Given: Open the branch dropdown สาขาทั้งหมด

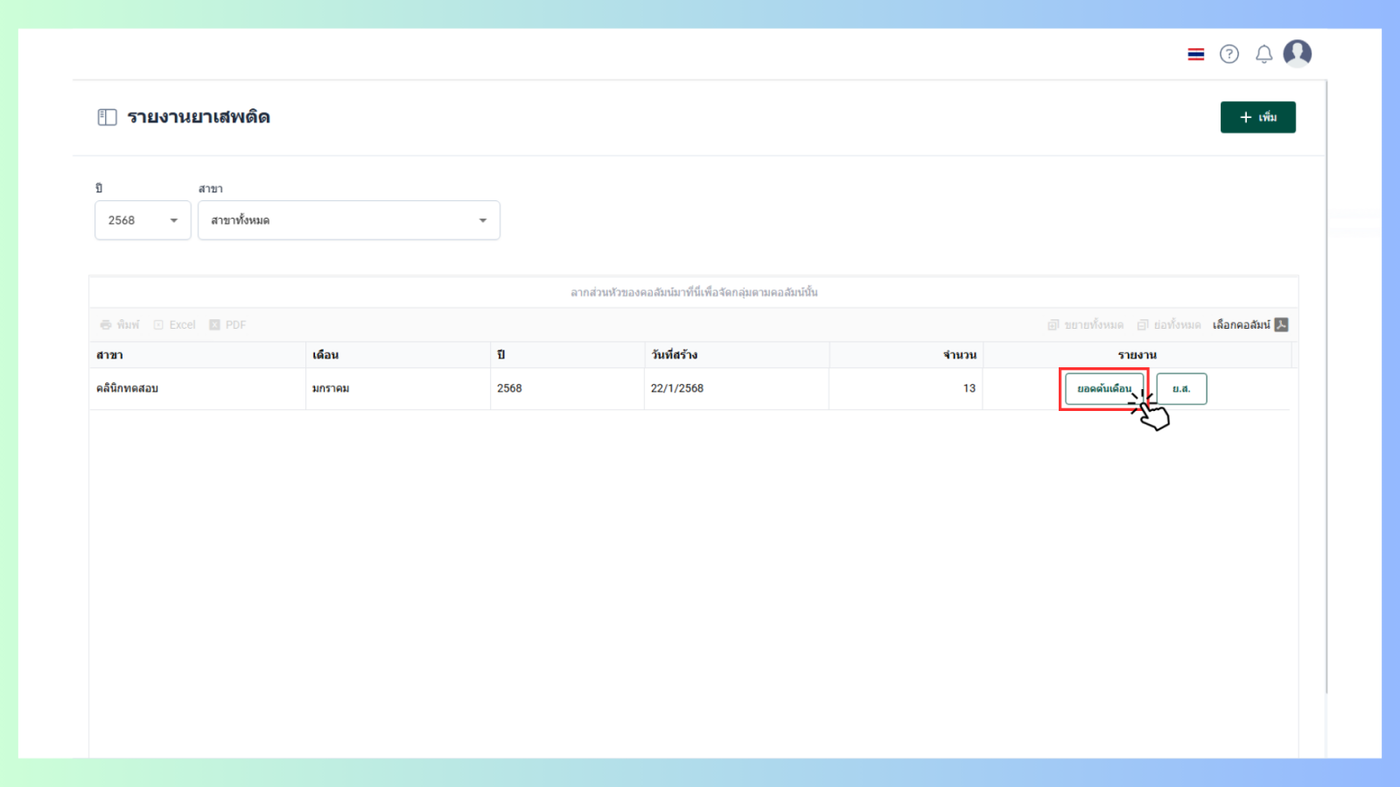Looking at the screenshot, I should pos(349,220).
